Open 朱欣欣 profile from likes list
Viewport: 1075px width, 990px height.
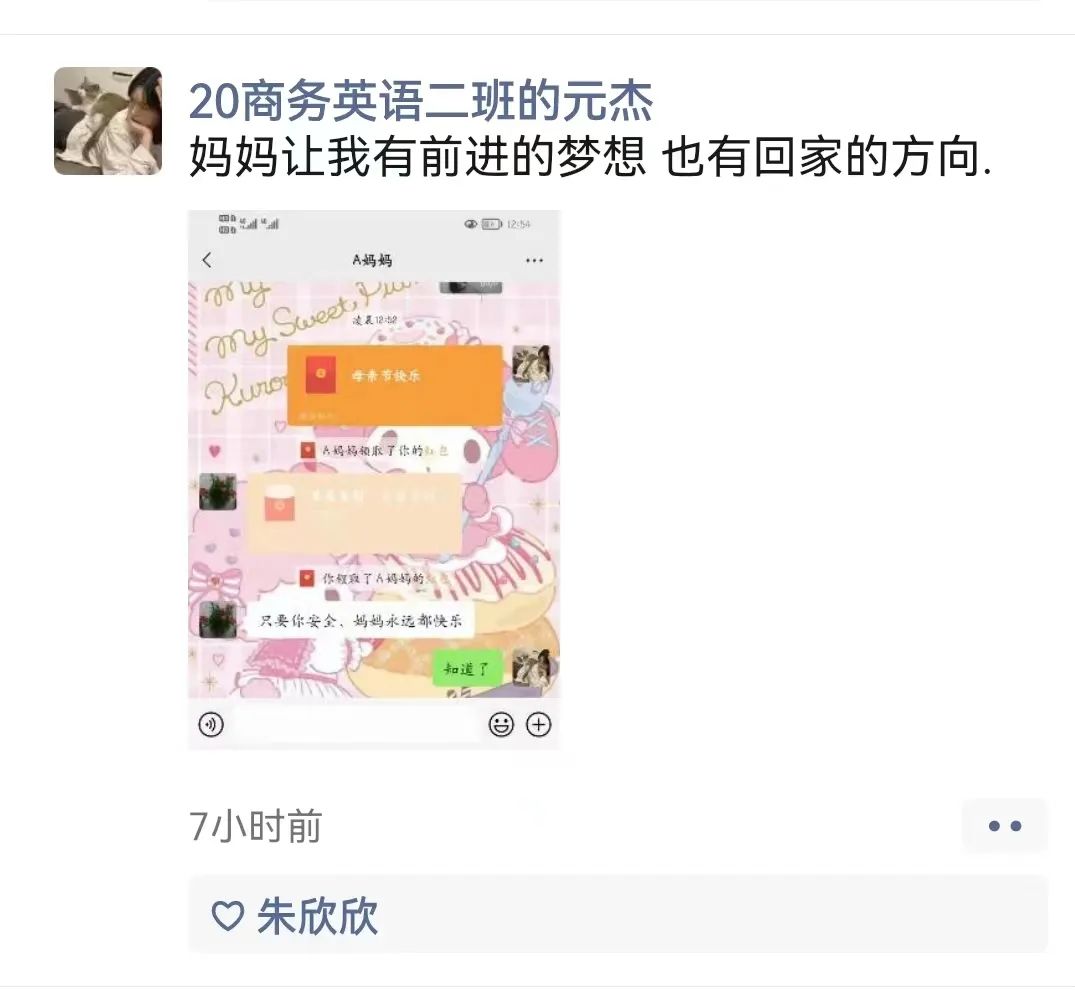coord(317,915)
